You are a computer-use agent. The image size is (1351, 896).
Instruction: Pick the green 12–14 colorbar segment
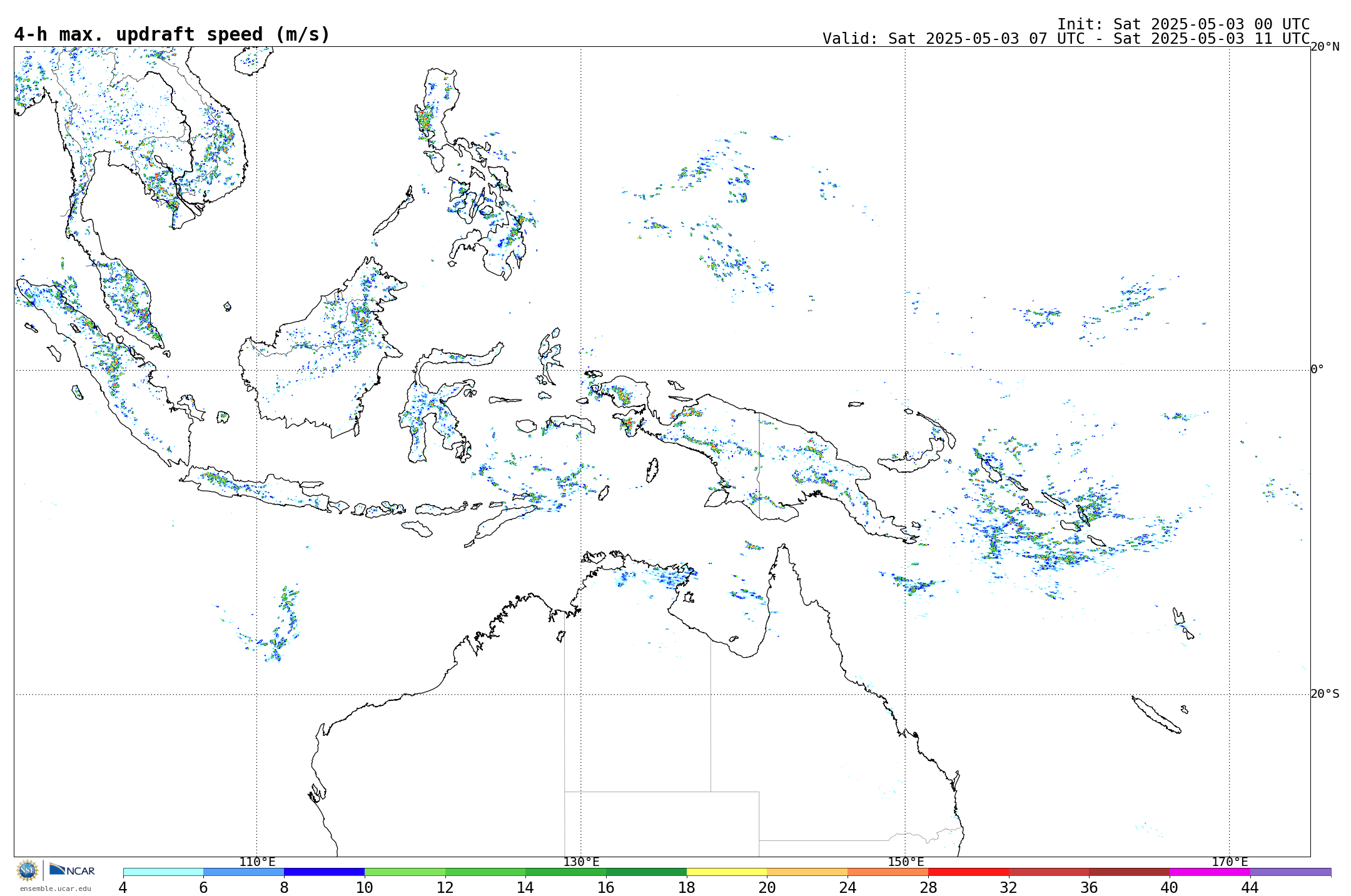485,872
